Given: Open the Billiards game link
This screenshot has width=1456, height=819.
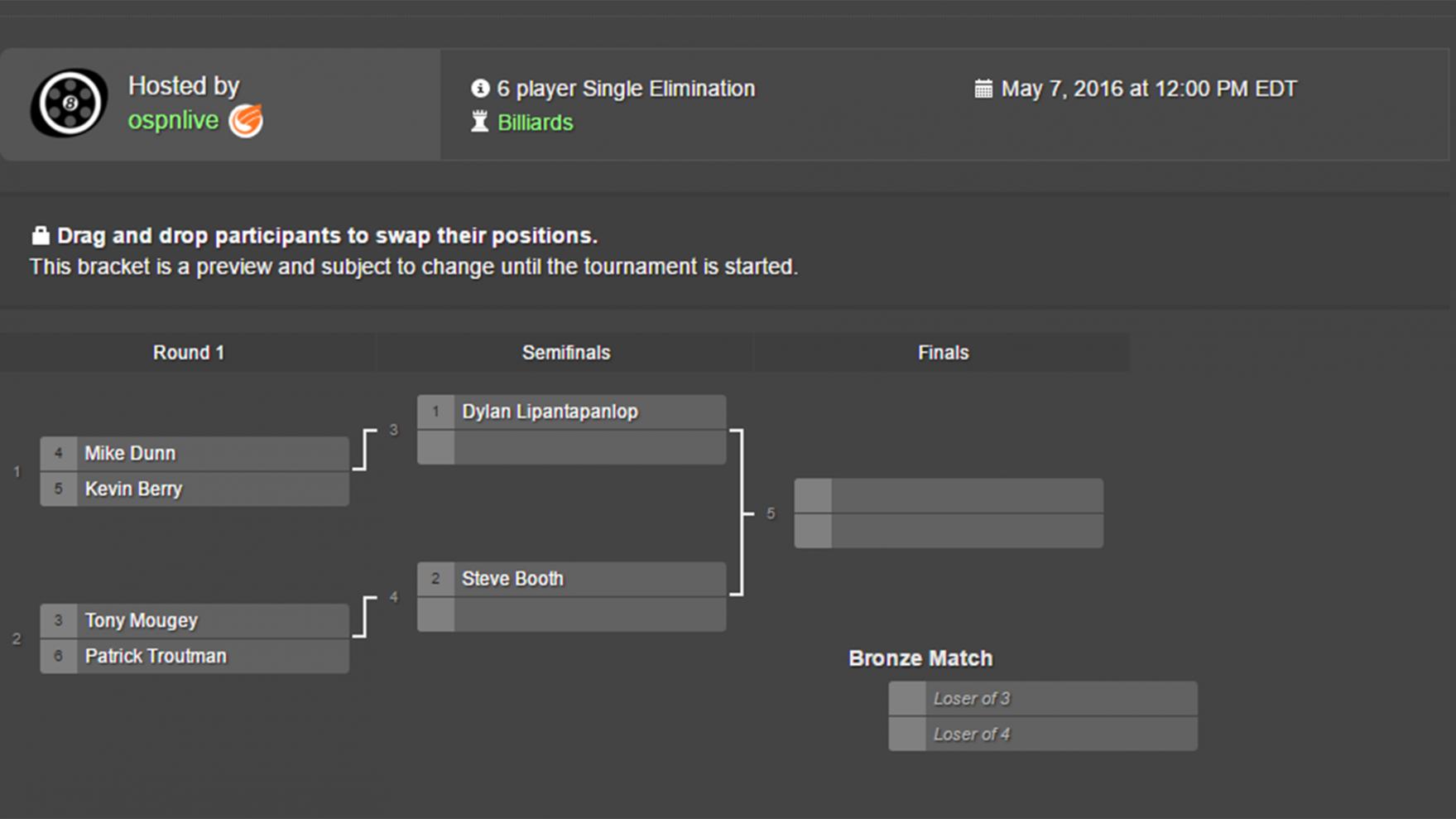Looking at the screenshot, I should point(535,123).
